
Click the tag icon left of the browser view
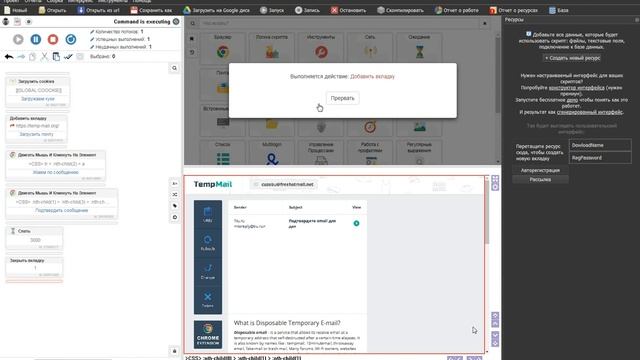coord(175,206)
